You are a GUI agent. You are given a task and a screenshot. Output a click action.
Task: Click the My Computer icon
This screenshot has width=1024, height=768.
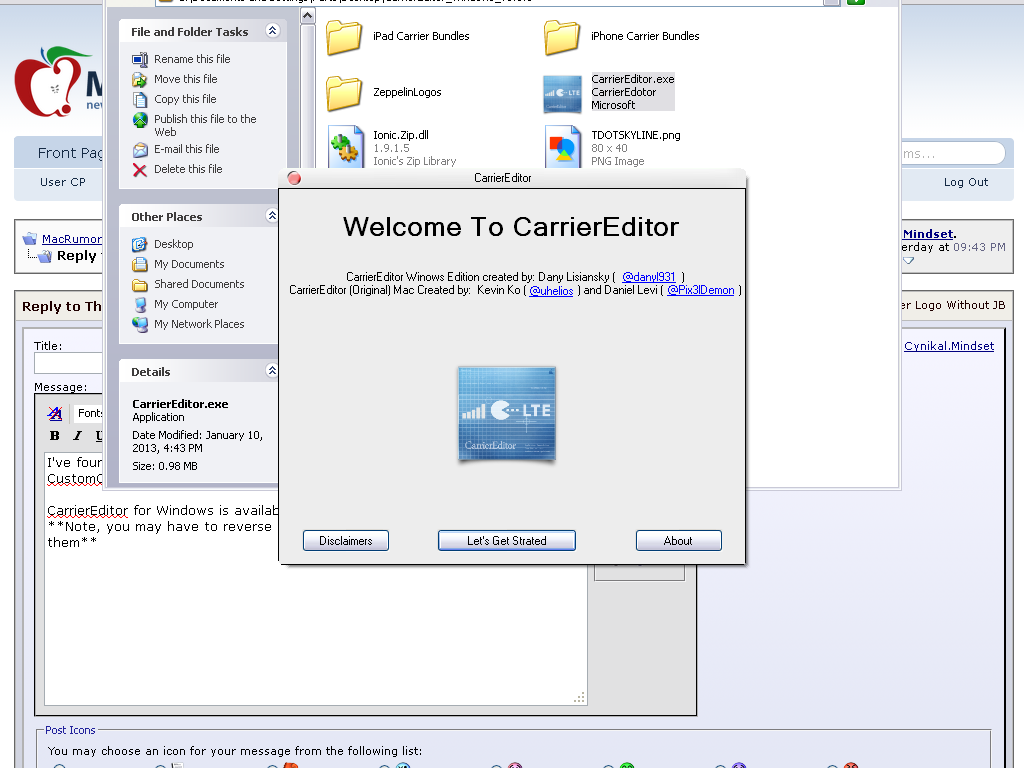tap(140, 305)
